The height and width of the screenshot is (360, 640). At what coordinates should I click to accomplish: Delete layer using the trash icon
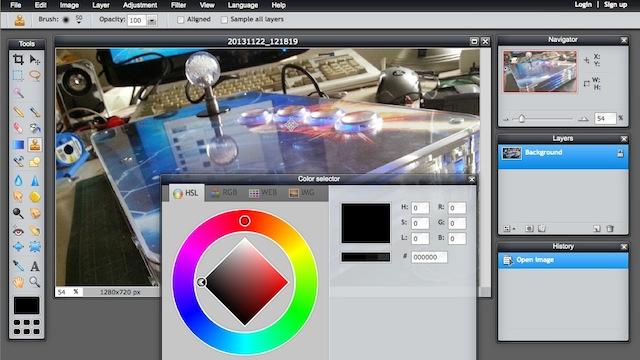tap(610, 229)
